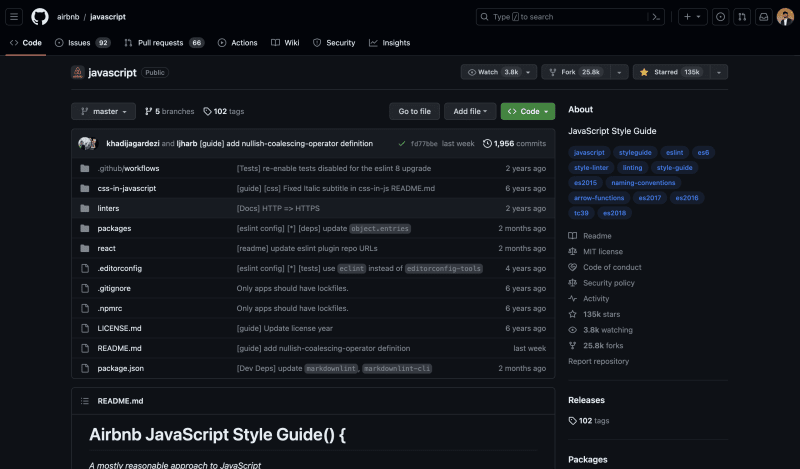Click the commit hash fd77bbe
Viewport: 800px width, 469px height.
tap(424, 144)
